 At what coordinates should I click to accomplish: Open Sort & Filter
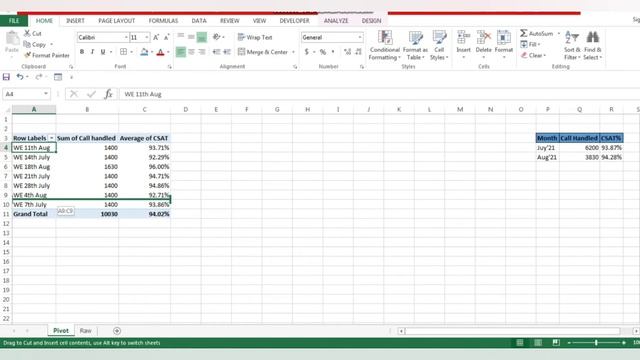point(572,45)
